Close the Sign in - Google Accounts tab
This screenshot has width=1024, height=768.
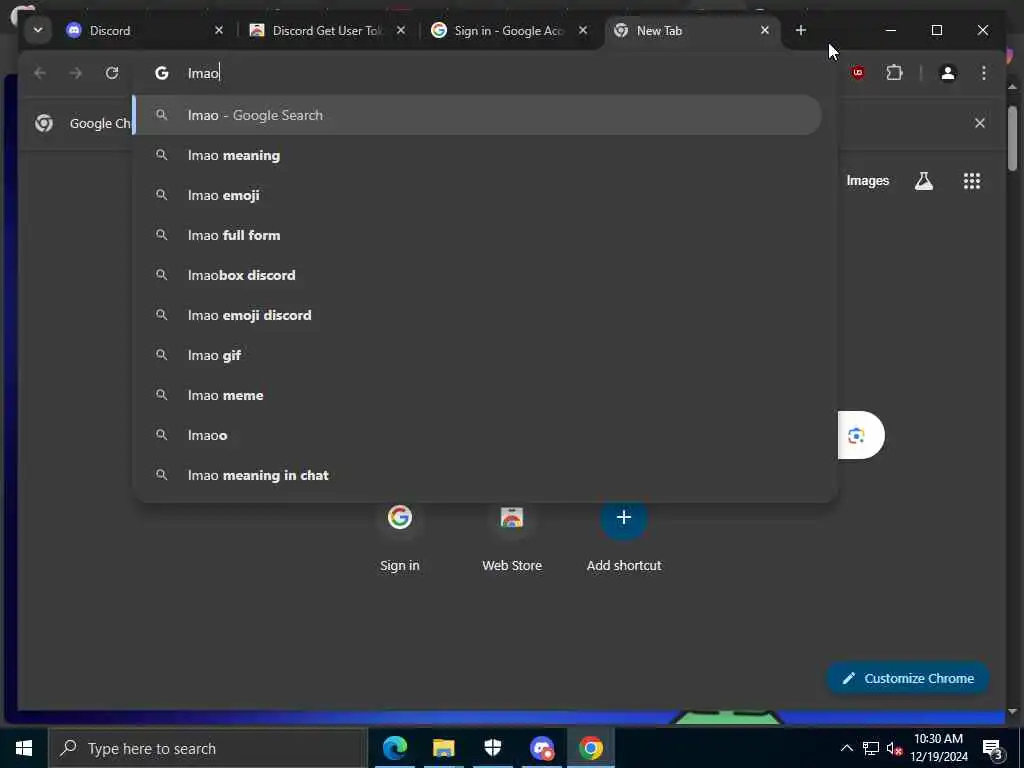[583, 30]
